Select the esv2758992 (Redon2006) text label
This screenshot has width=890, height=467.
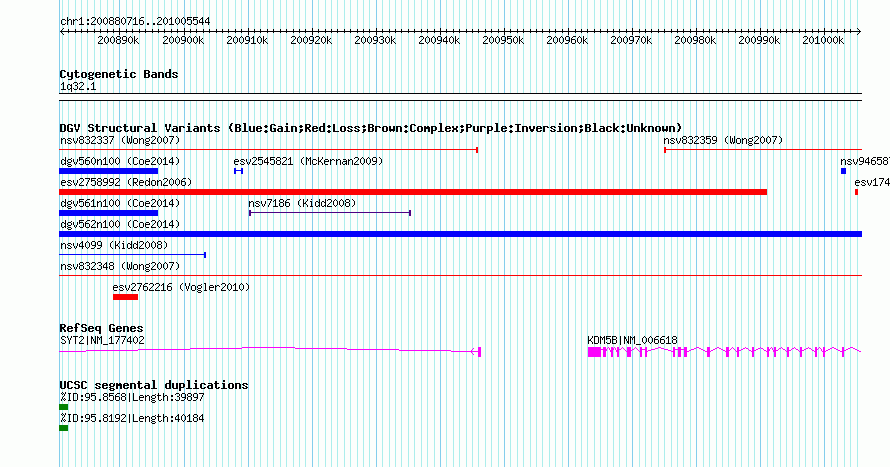[x=126, y=182]
